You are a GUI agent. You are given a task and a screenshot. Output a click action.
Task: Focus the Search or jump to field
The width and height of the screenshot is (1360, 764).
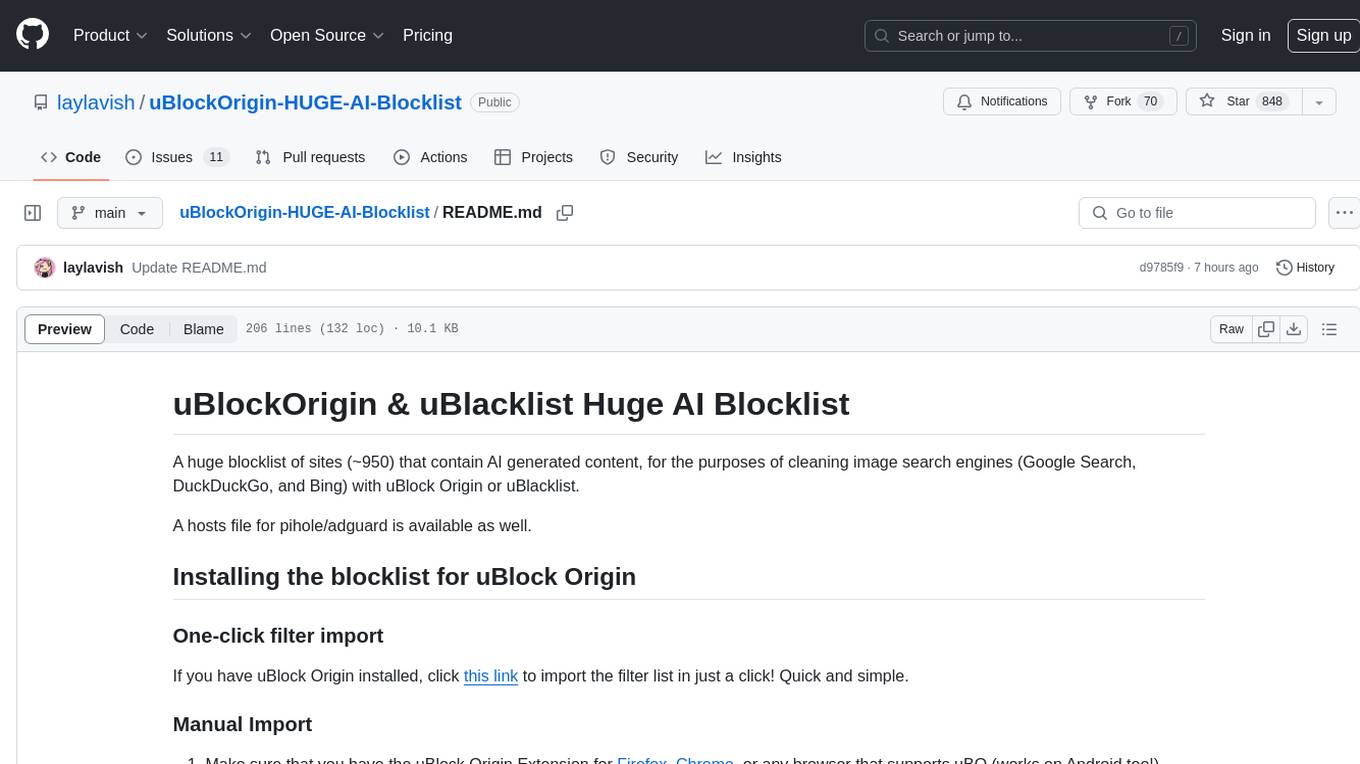tap(1032, 36)
